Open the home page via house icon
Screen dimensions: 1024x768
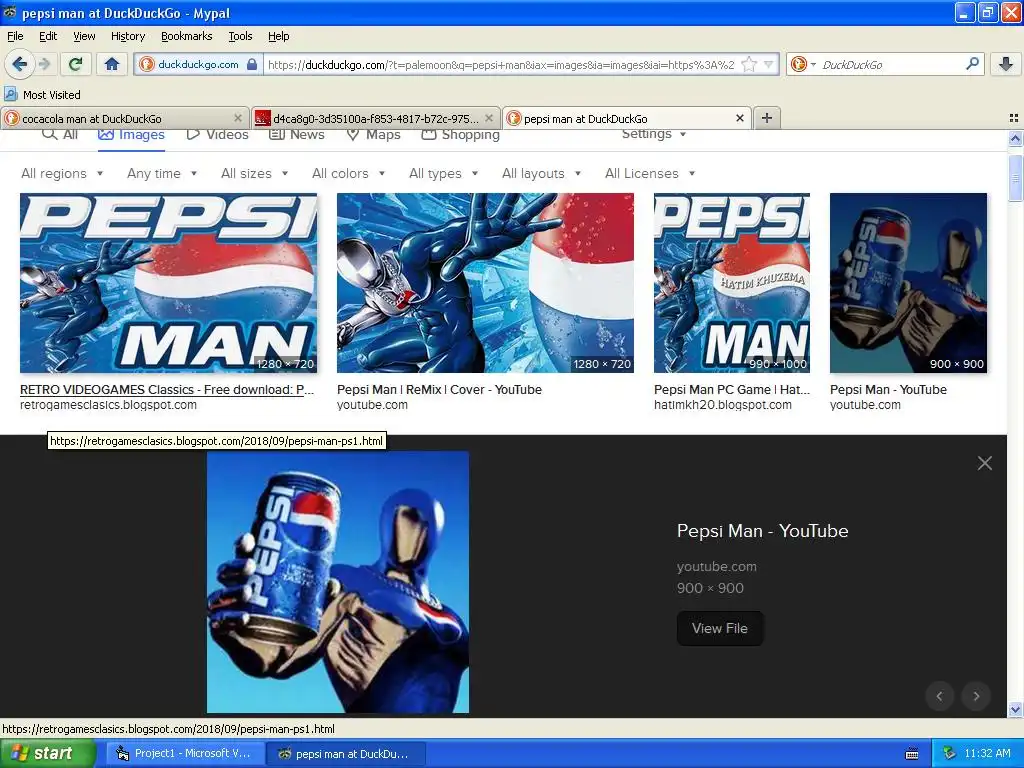tap(112, 64)
